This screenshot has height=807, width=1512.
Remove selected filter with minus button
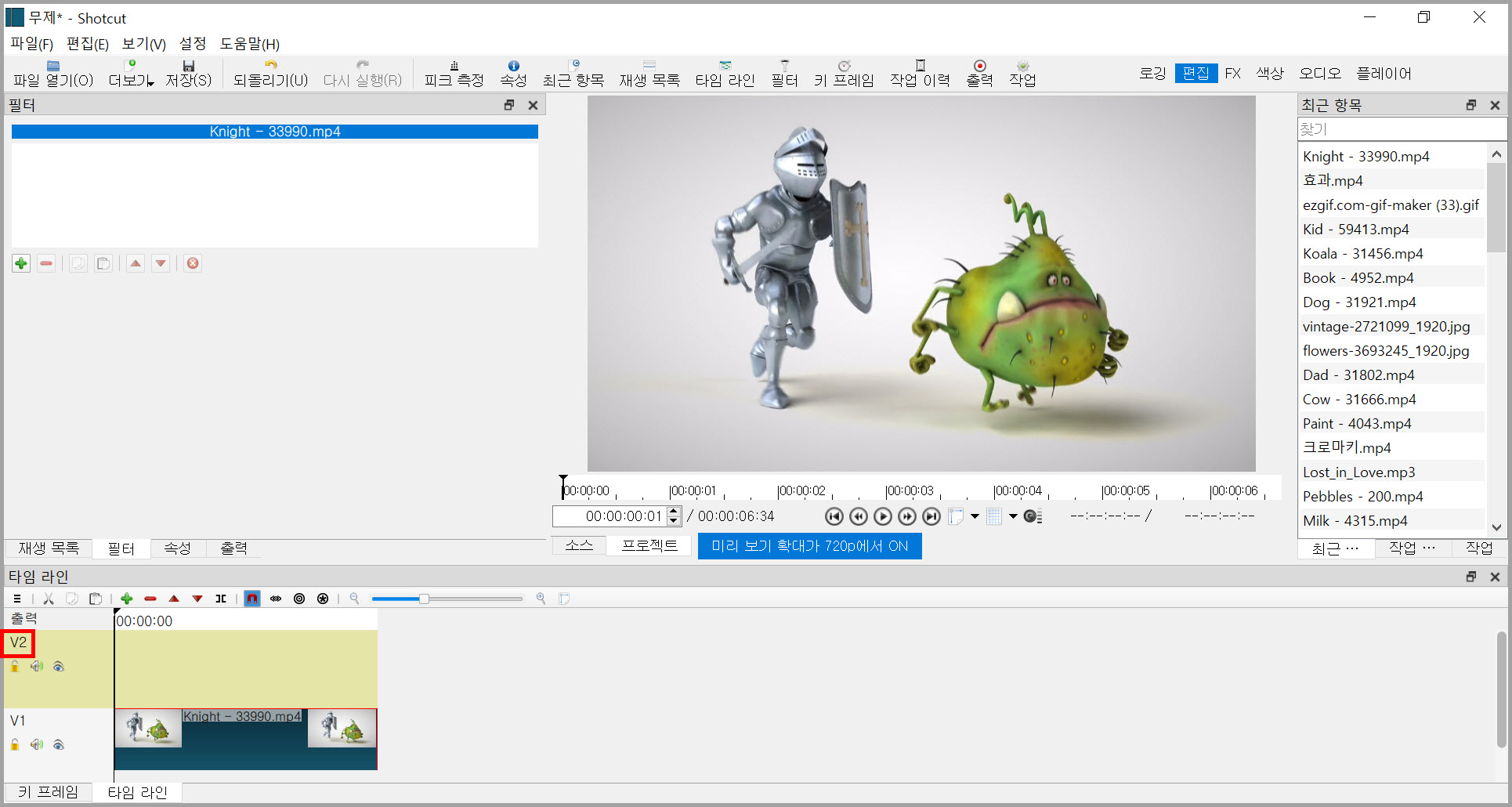46,263
